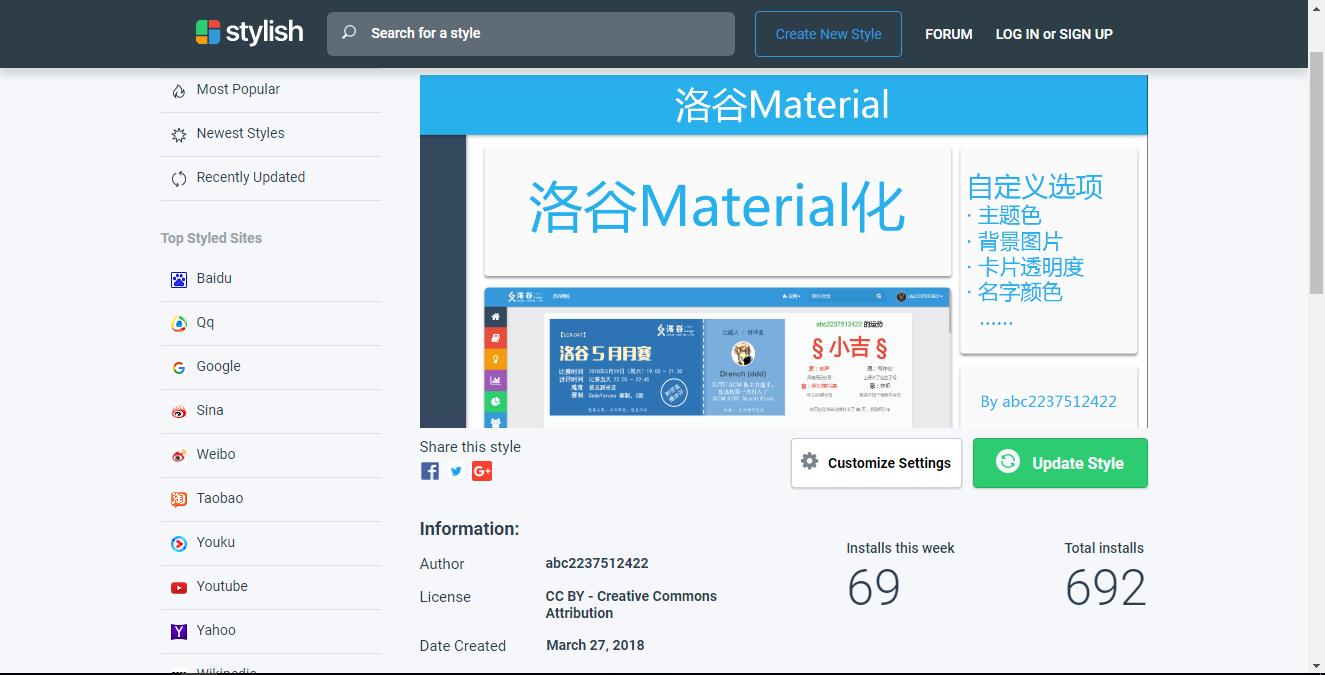The image size is (1325, 675).
Task: Share this style on Twitter
Action: click(456, 471)
